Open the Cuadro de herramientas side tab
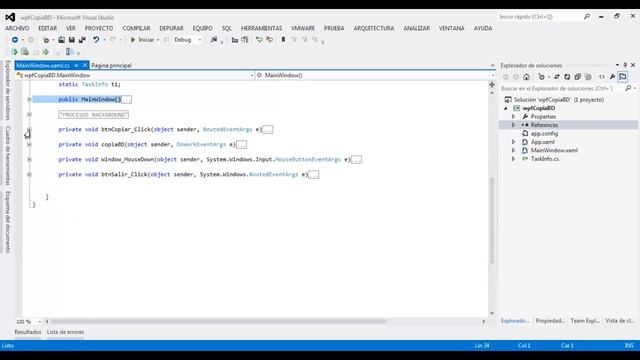 (x=8, y=156)
